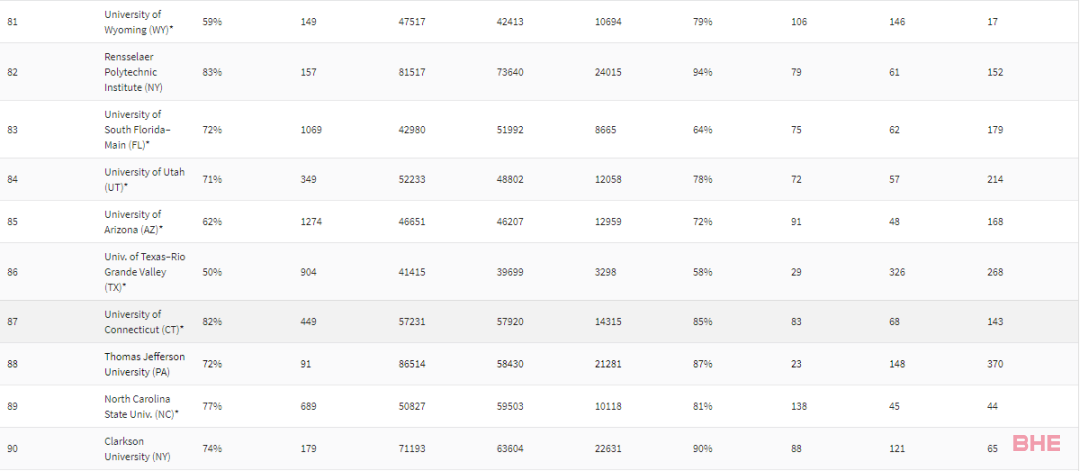Select Rensselaer Polytechnic Institute (NY) entry
Screen dimensions: 1080x471
click(132, 72)
